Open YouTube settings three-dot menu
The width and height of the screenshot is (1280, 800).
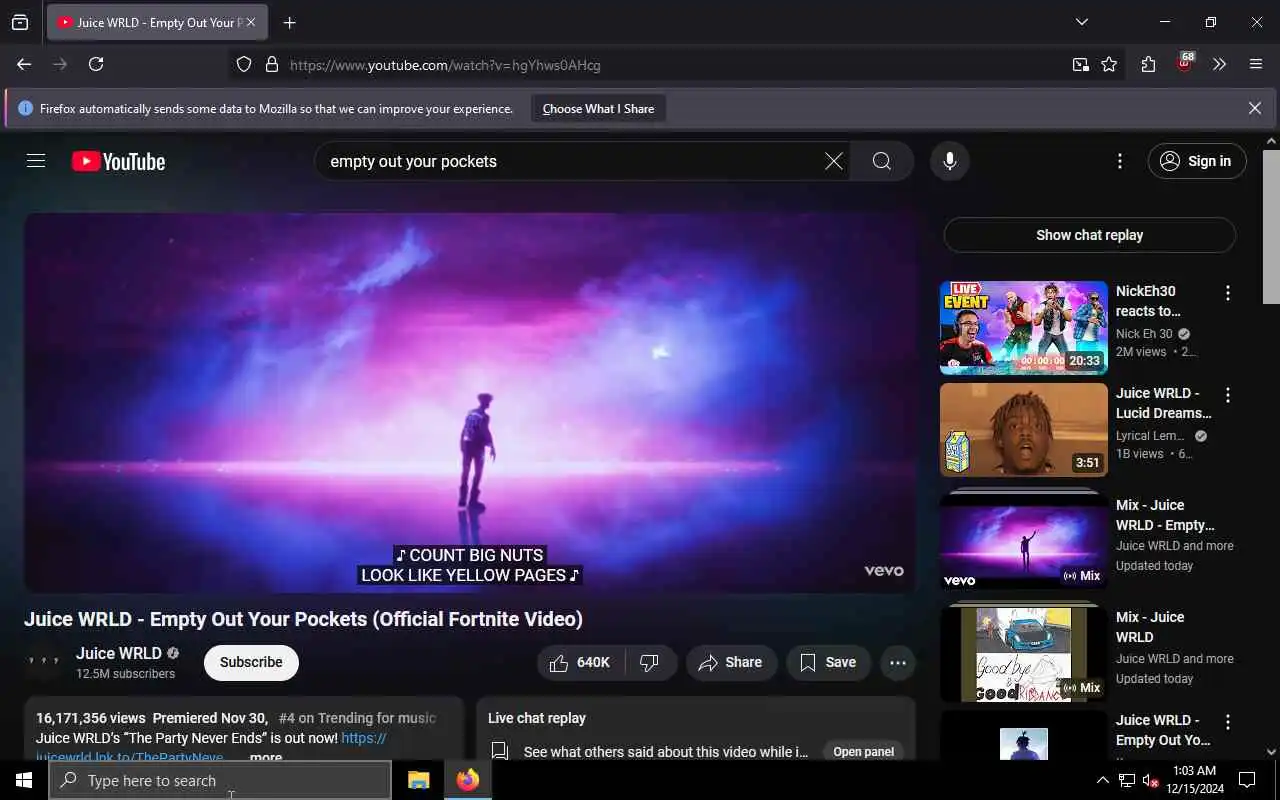coord(1119,161)
